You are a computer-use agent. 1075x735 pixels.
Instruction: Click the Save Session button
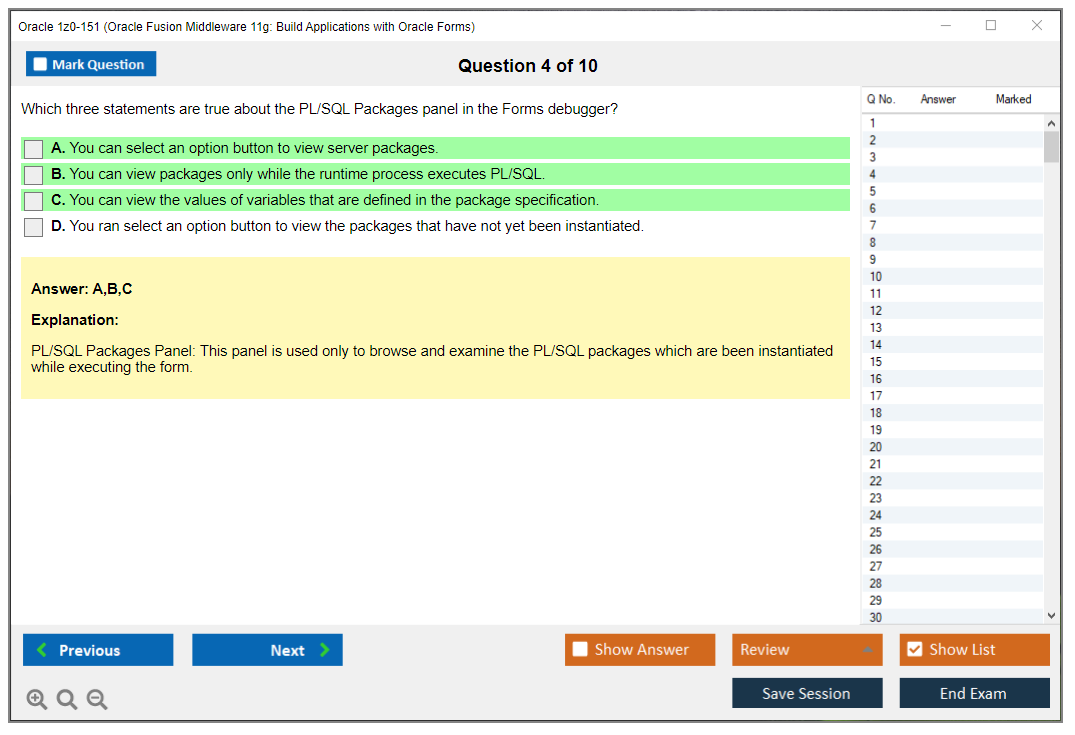[x=807, y=693]
